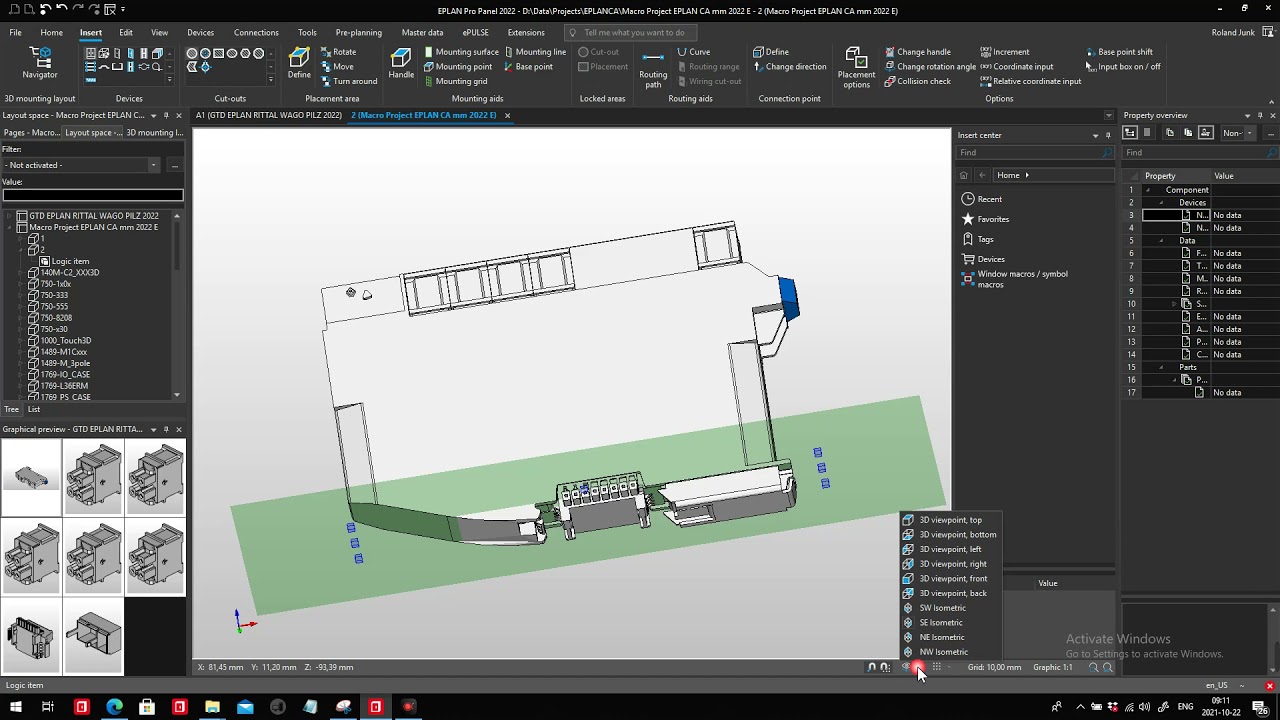This screenshot has height=720, width=1280.
Task: Select the Mounting grid option
Action: [x=455, y=81]
